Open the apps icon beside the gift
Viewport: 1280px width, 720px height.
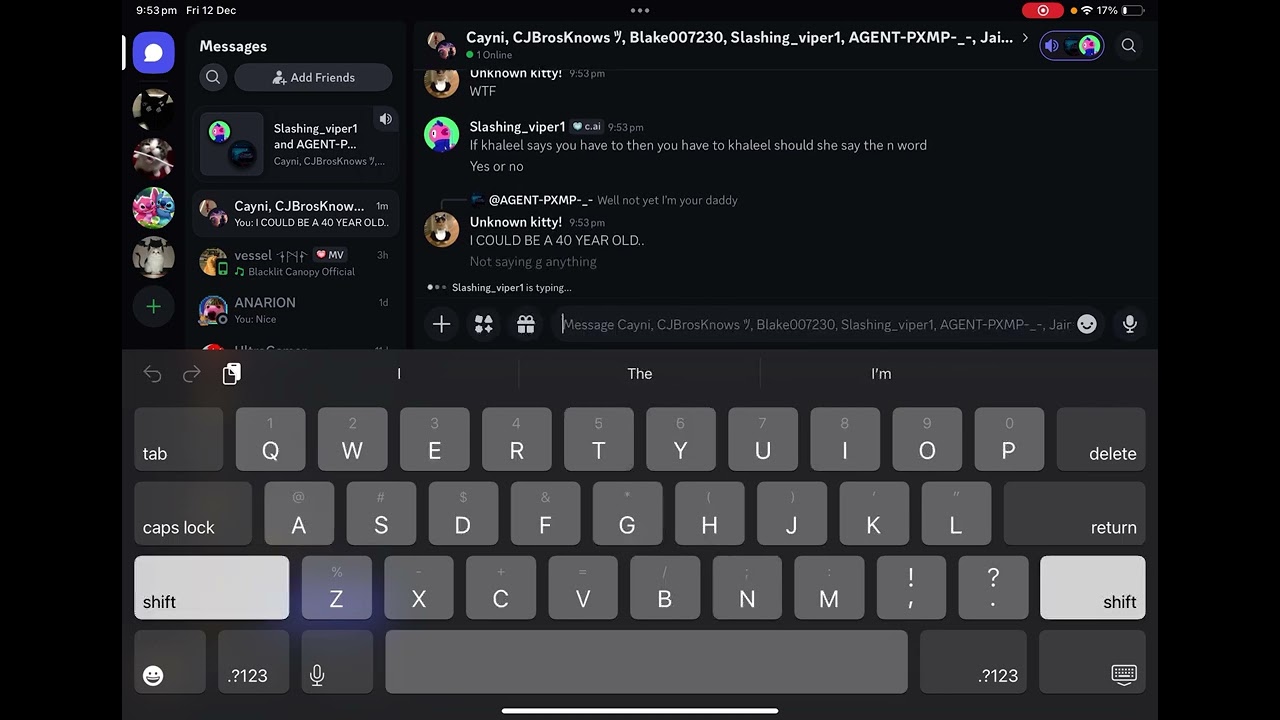click(x=484, y=324)
